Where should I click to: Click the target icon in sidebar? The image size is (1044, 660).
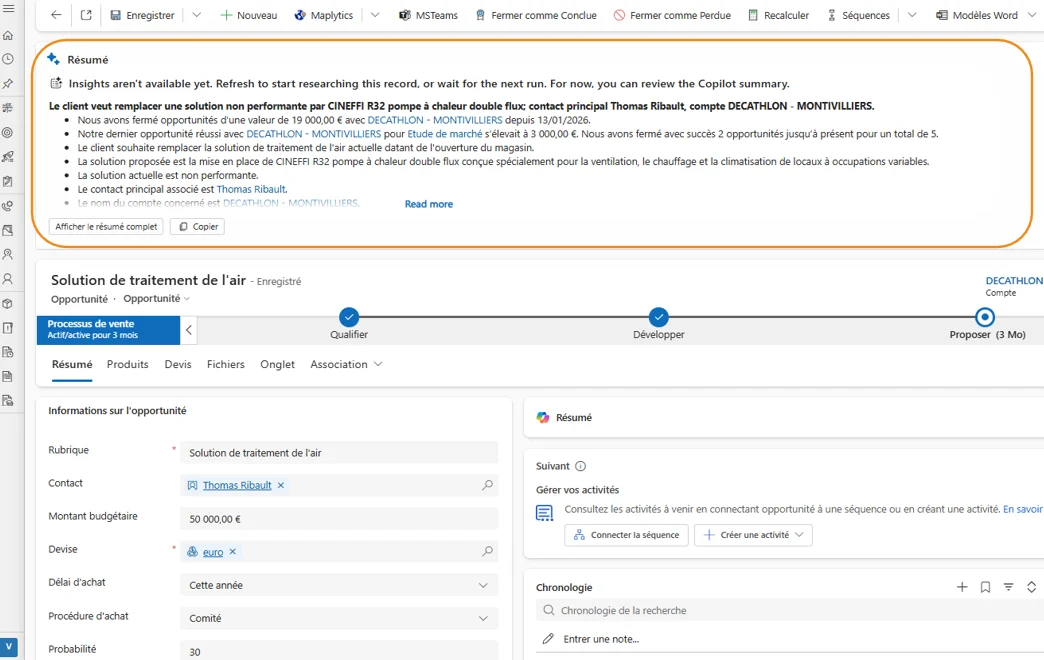point(8,133)
